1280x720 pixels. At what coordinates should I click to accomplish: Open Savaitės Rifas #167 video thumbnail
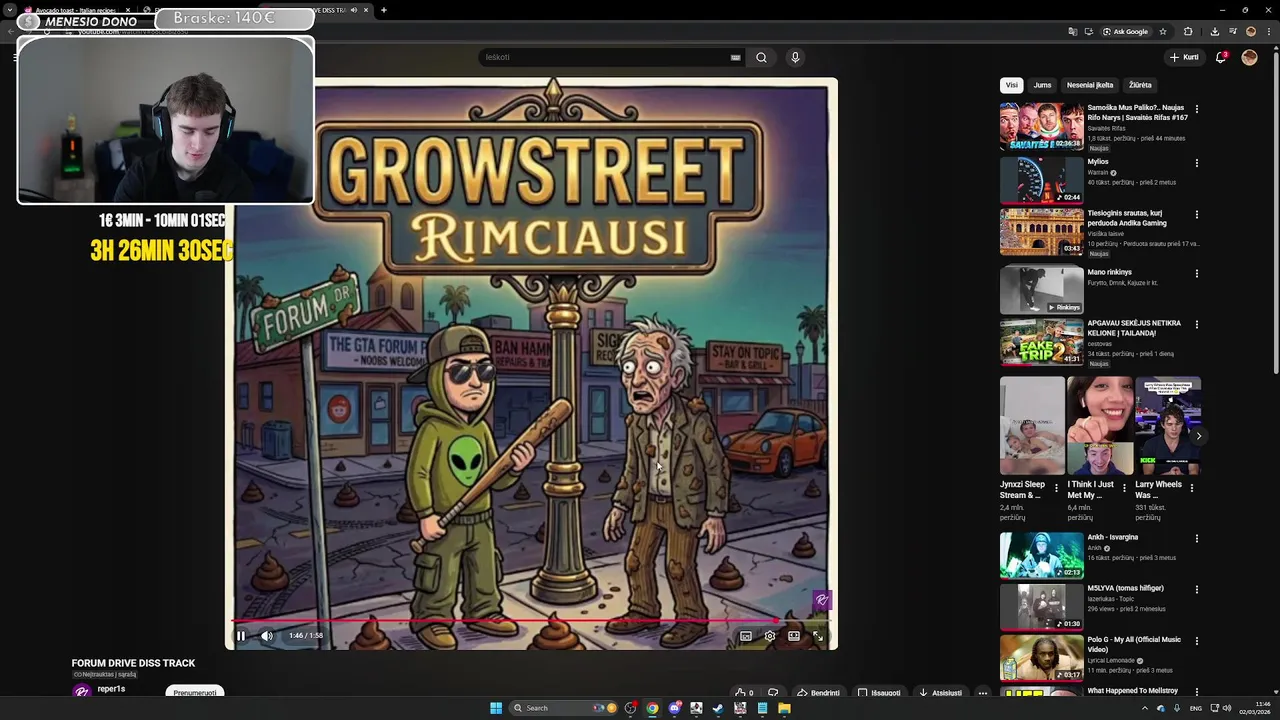(x=1041, y=126)
